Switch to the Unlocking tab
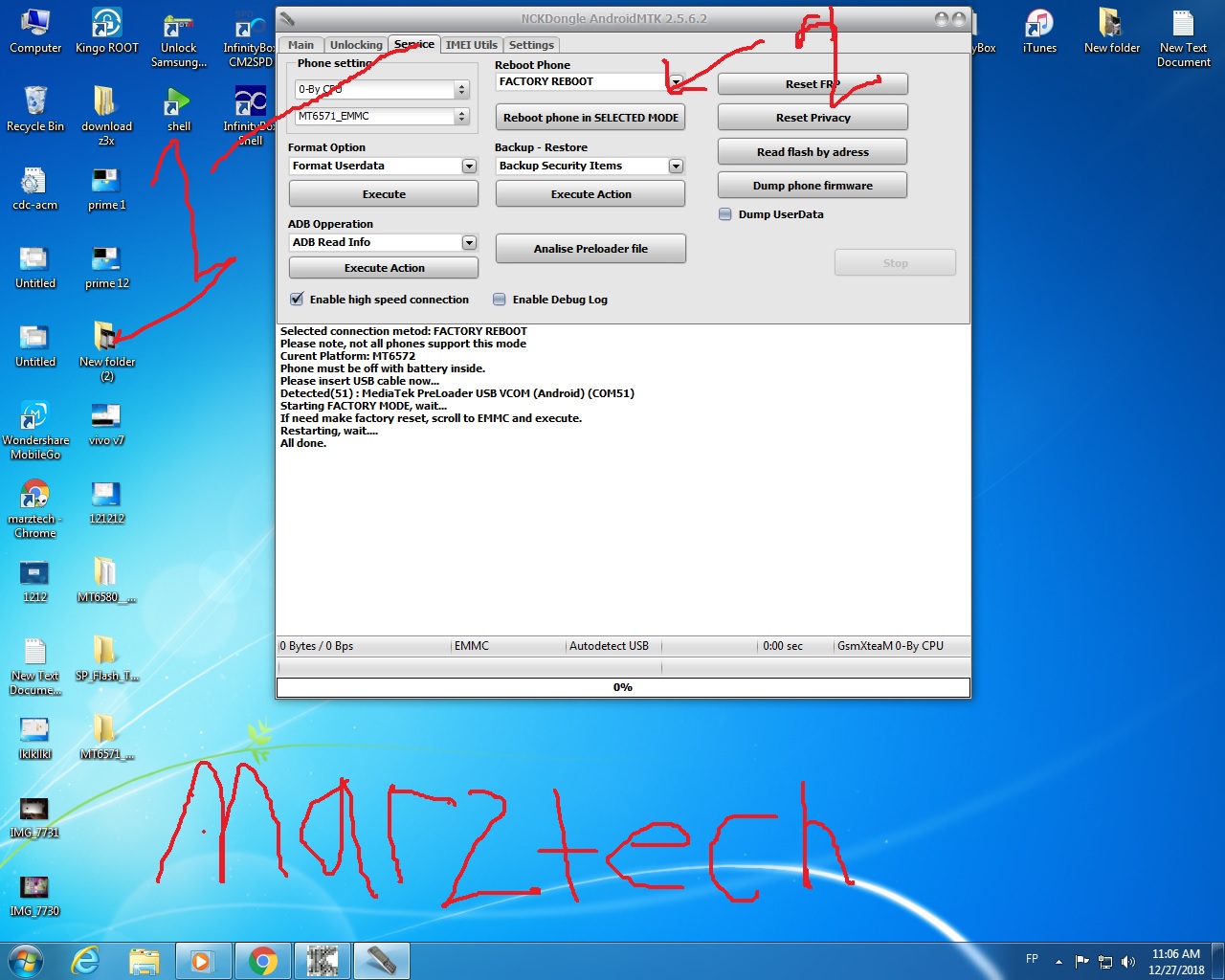1225x980 pixels. 356,45
